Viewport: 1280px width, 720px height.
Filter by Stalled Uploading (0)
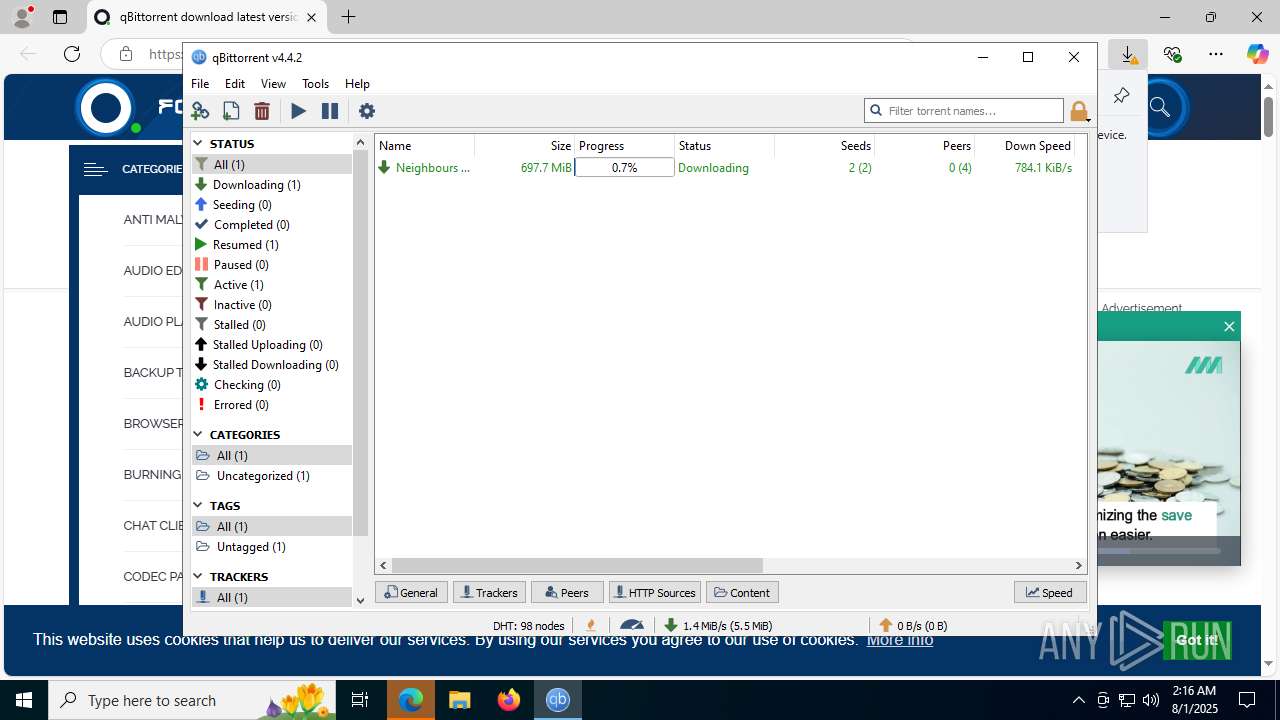pyautogui.click(x=272, y=344)
